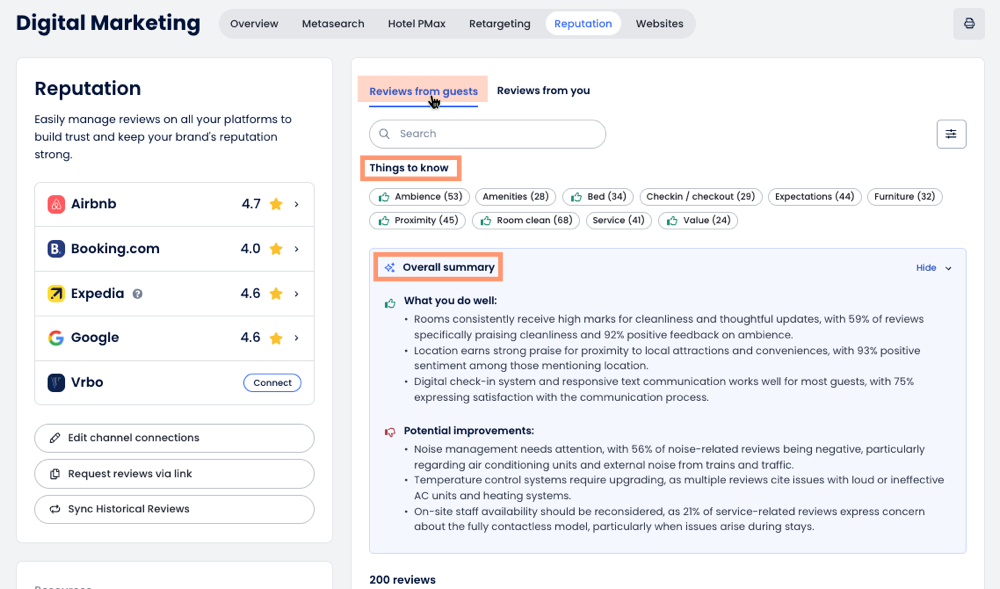Click the Sync Historical Reviews button
Viewport: 1000px width, 589px height.
[x=174, y=509]
